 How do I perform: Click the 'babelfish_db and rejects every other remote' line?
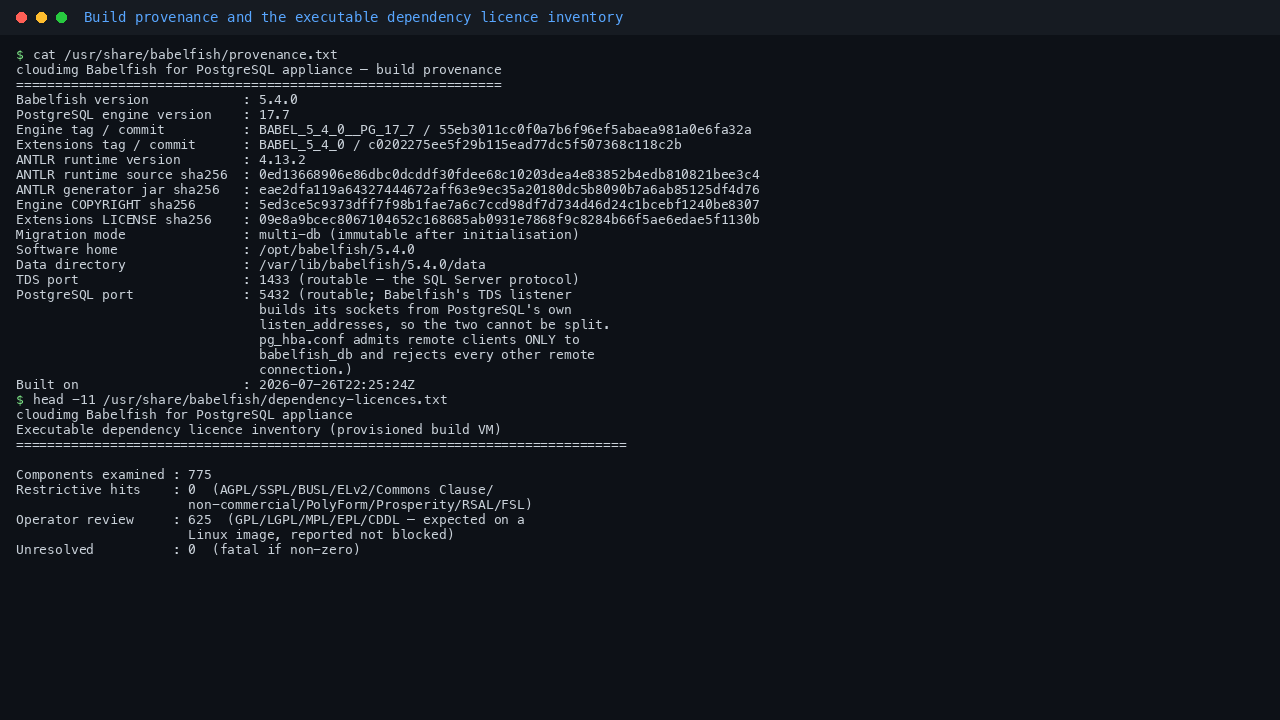pyautogui.click(x=427, y=355)
